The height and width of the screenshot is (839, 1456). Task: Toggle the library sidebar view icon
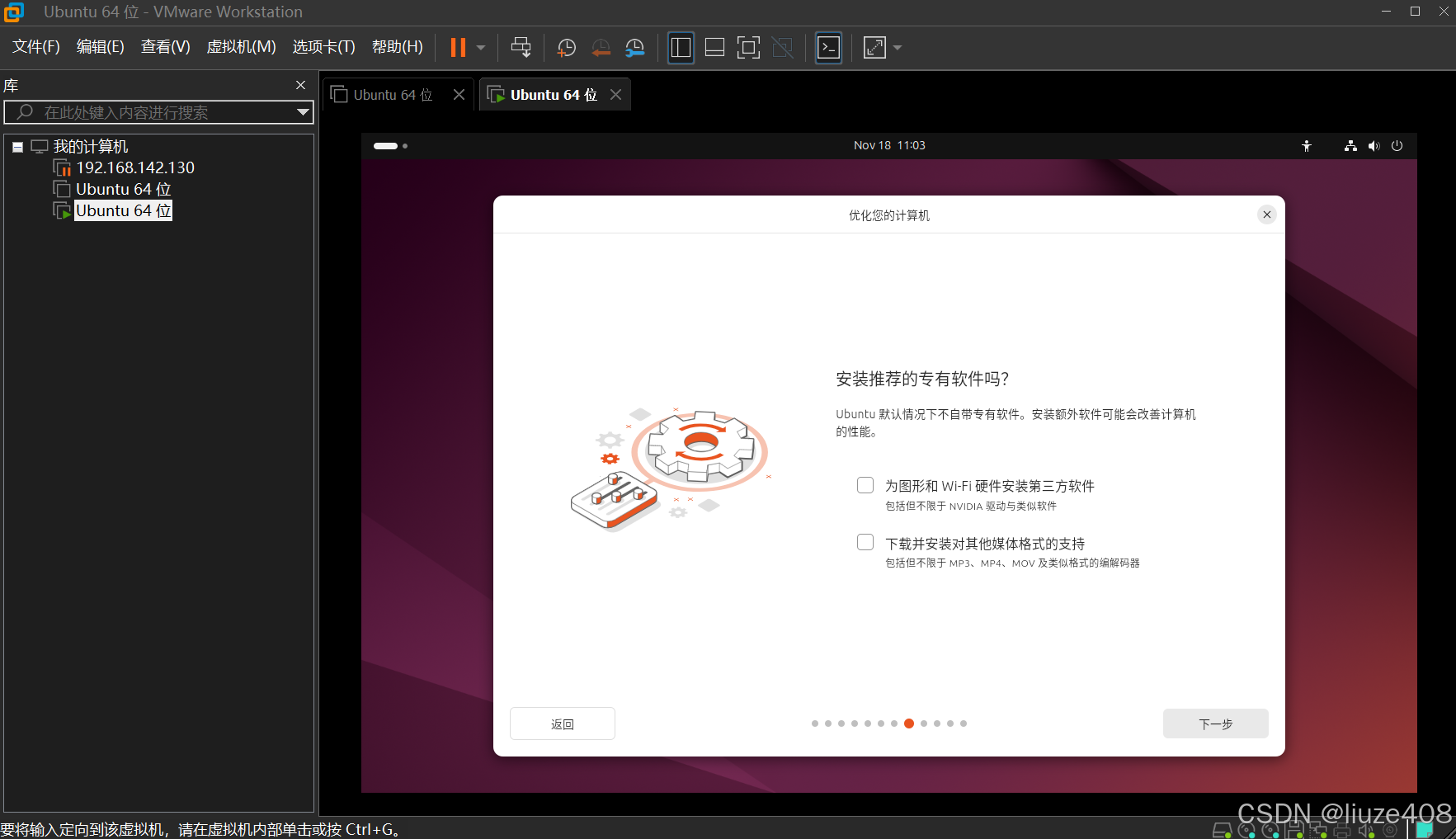[x=681, y=48]
